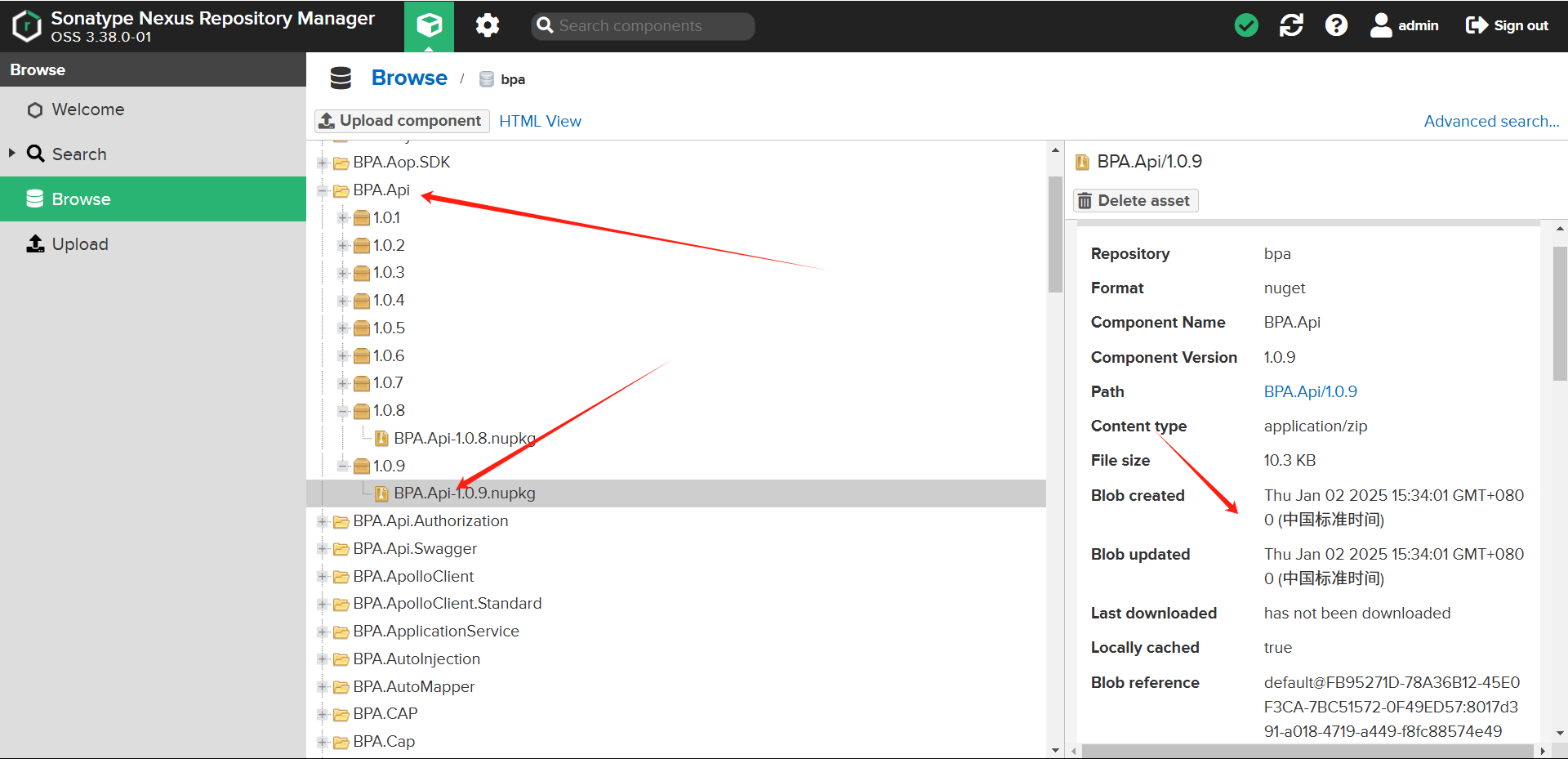Collapse the 1.0.8 version node
This screenshot has height=759, width=1568.
343,411
